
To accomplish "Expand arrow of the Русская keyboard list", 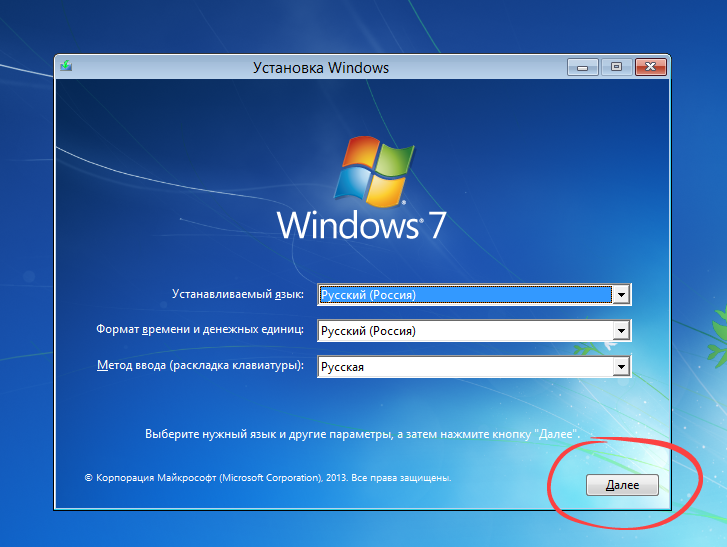I will [x=622, y=367].
